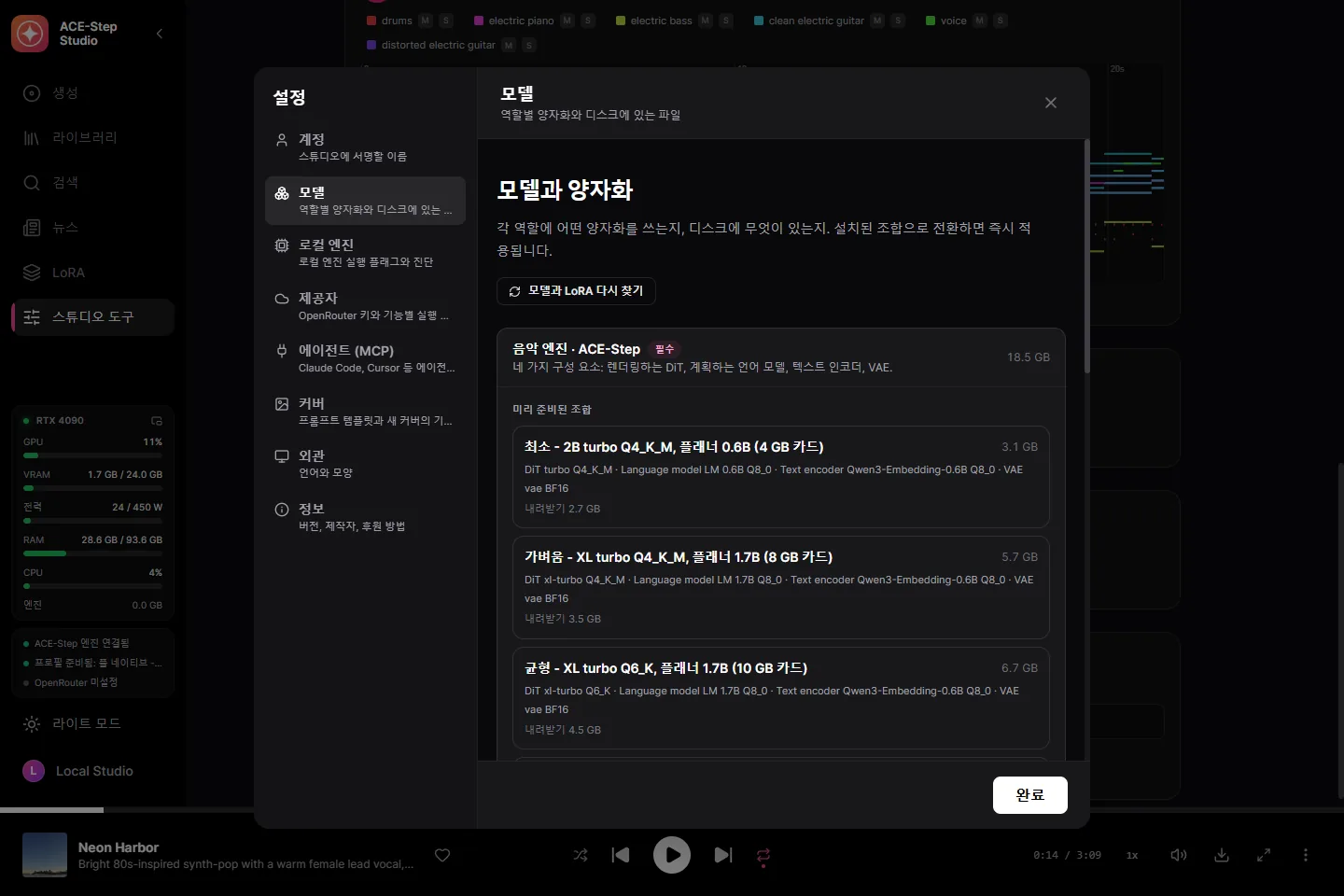Open the 정보 settings section
The image size is (1344, 896).
click(x=365, y=517)
